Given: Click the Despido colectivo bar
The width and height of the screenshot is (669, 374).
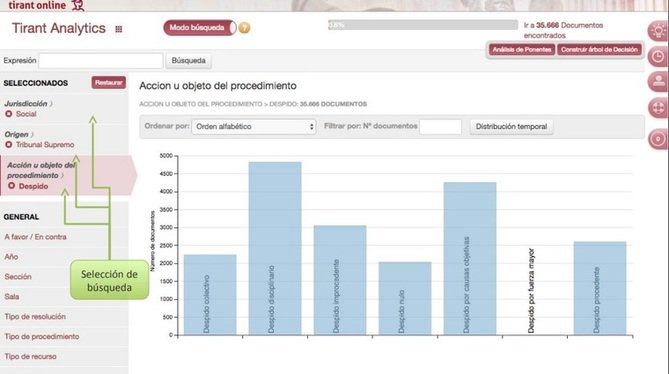Looking at the screenshot, I should 210,295.
